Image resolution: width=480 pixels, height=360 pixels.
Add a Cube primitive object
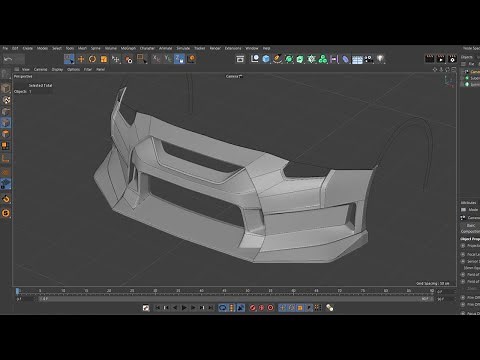(x=266, y=59)
